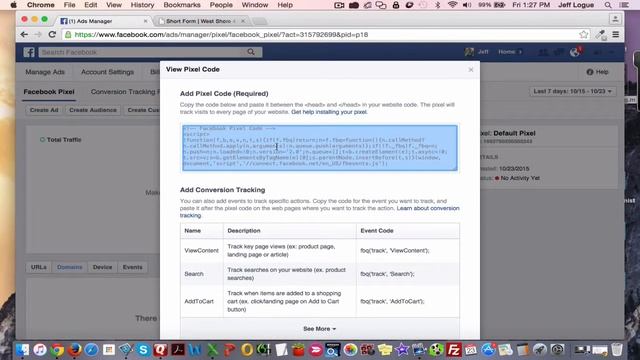This screenshot has width=640, height=360.
Task: Click the Home link in Facebook bar
Action: [x=507, y=52]
